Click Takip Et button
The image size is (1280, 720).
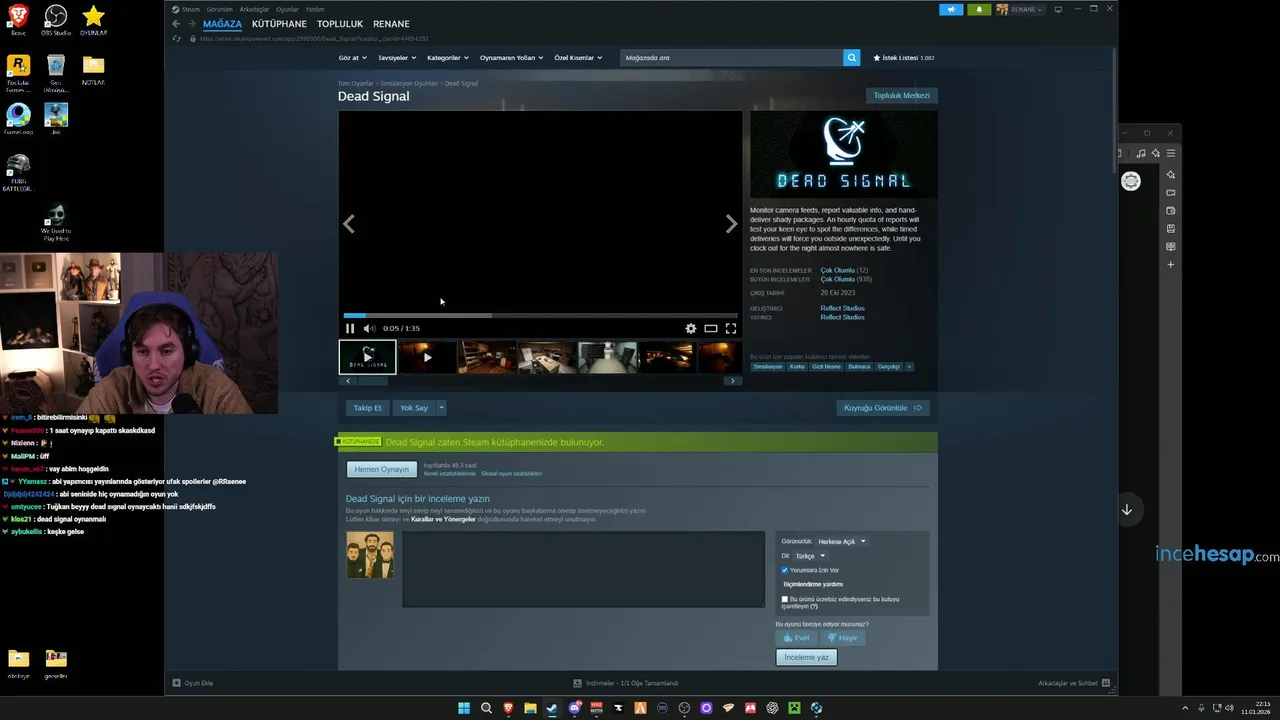click(x=367, y=408)
